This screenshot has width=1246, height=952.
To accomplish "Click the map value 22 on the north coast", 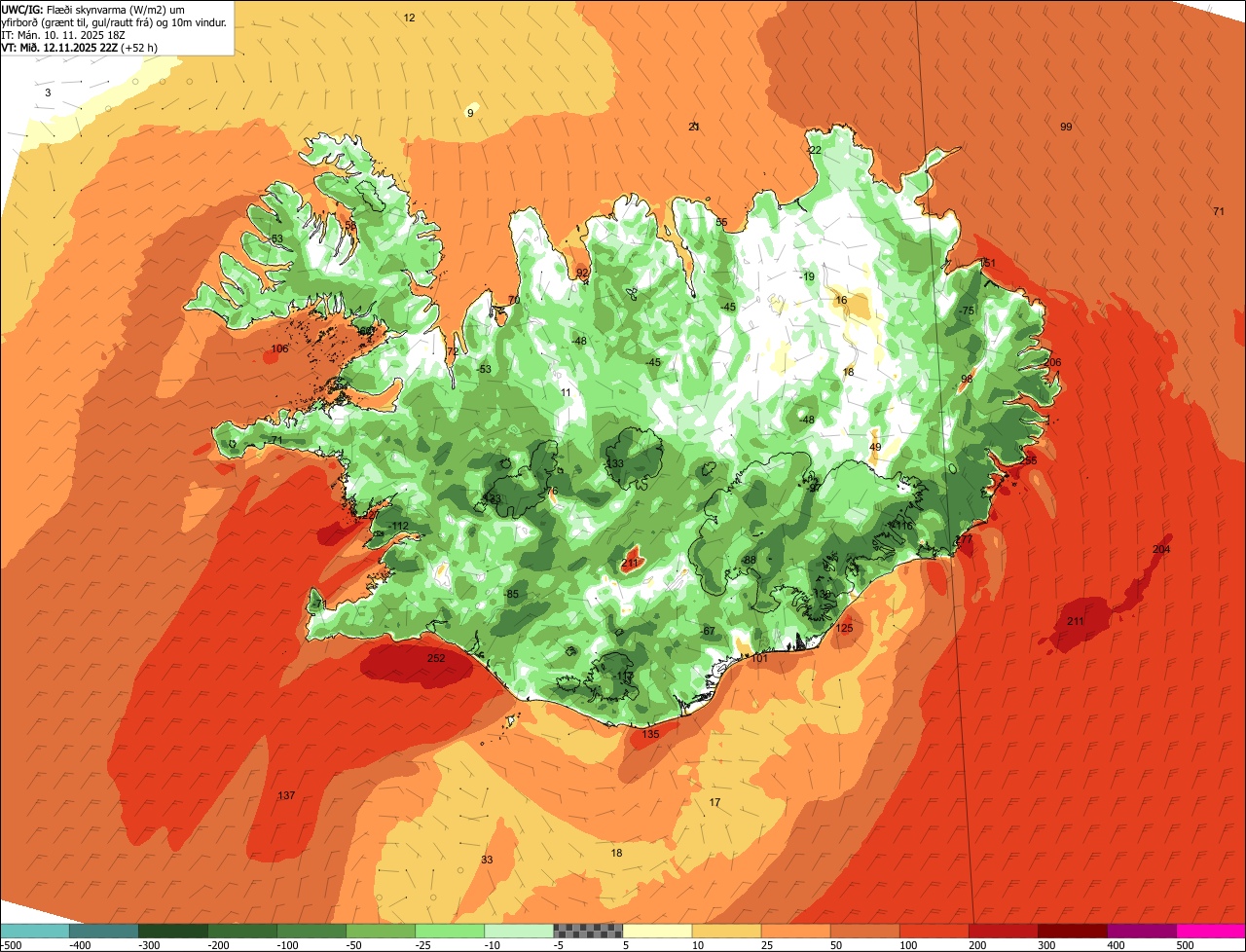I will 815,150.
